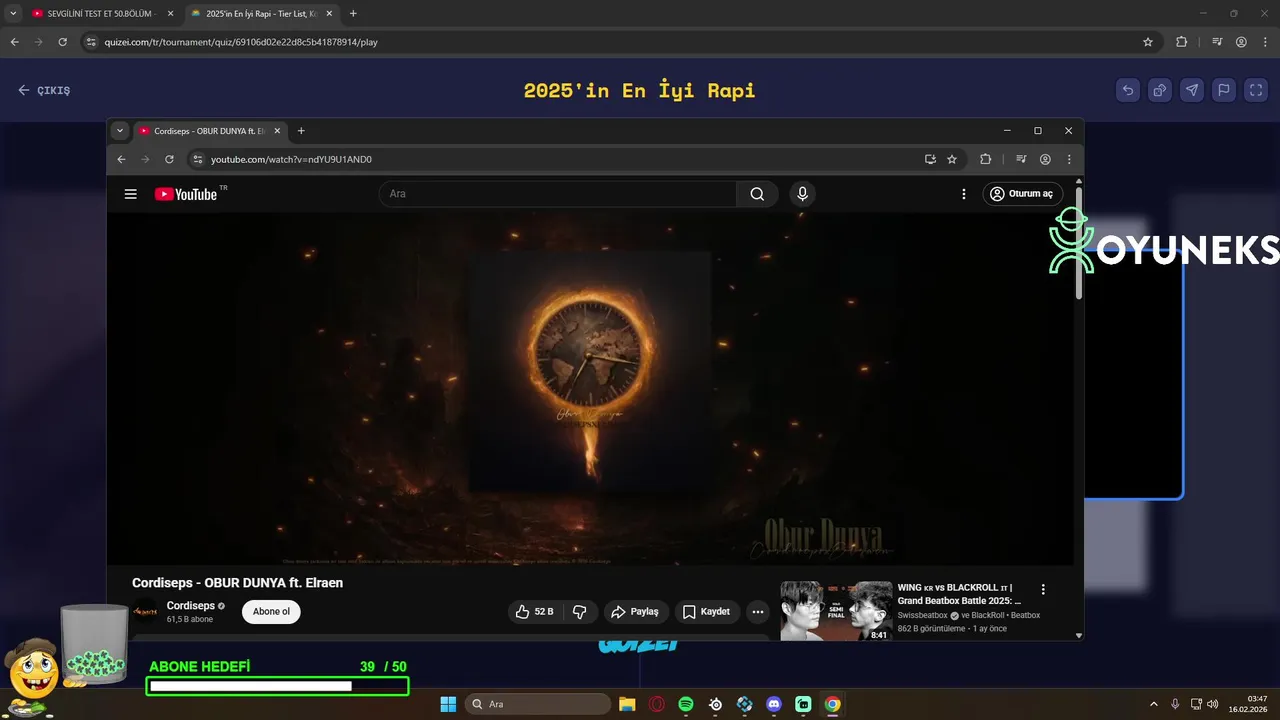1280x720 pixels.
Task: Bookmark the Quizei page with star
Action: (1148, 42)
